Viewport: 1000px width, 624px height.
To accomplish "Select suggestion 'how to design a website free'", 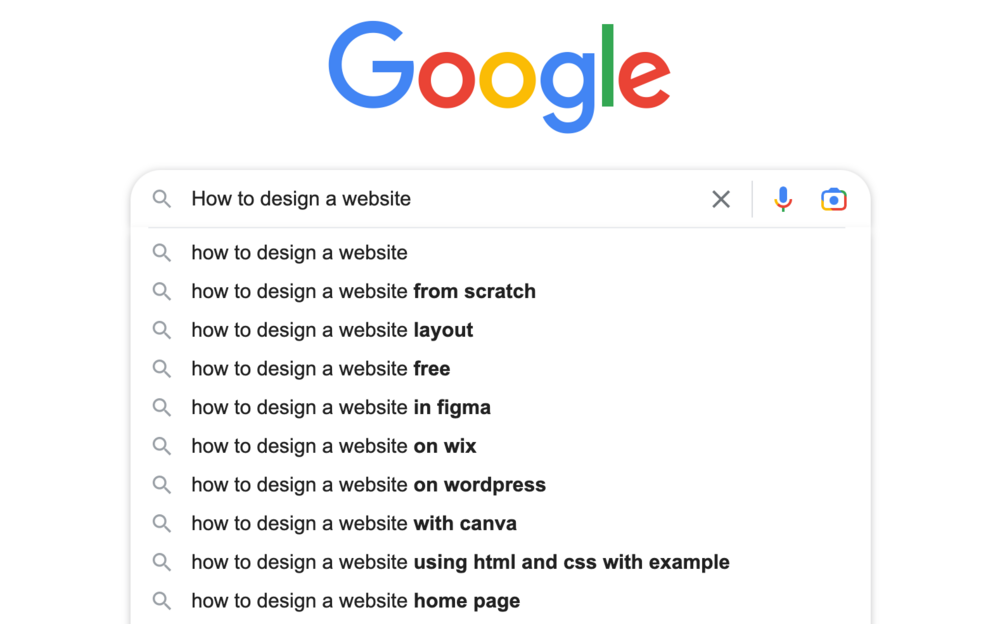I will 501,369.
